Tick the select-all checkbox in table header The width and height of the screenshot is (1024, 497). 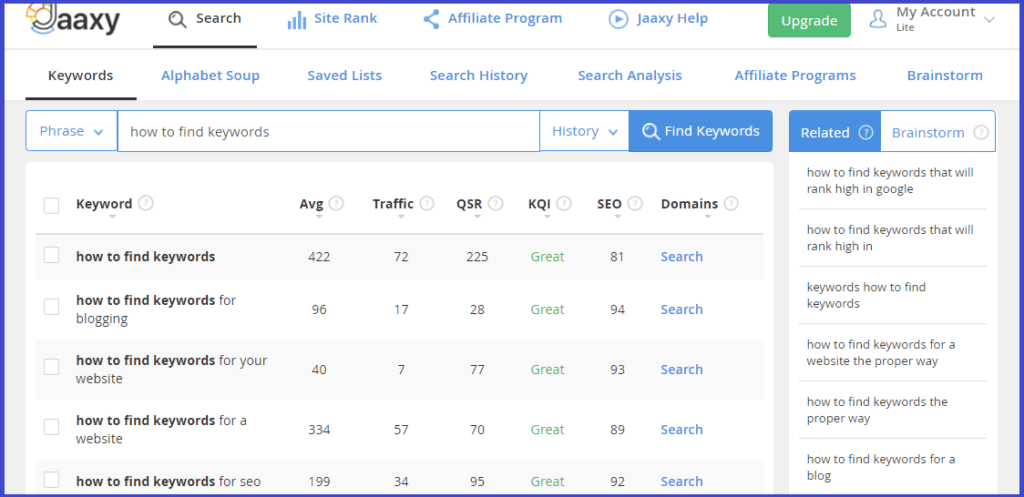(52, 206)
